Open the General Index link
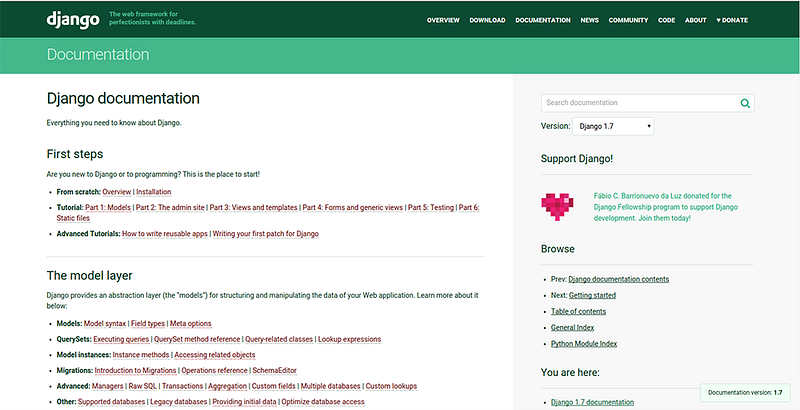 coord(572,328)
